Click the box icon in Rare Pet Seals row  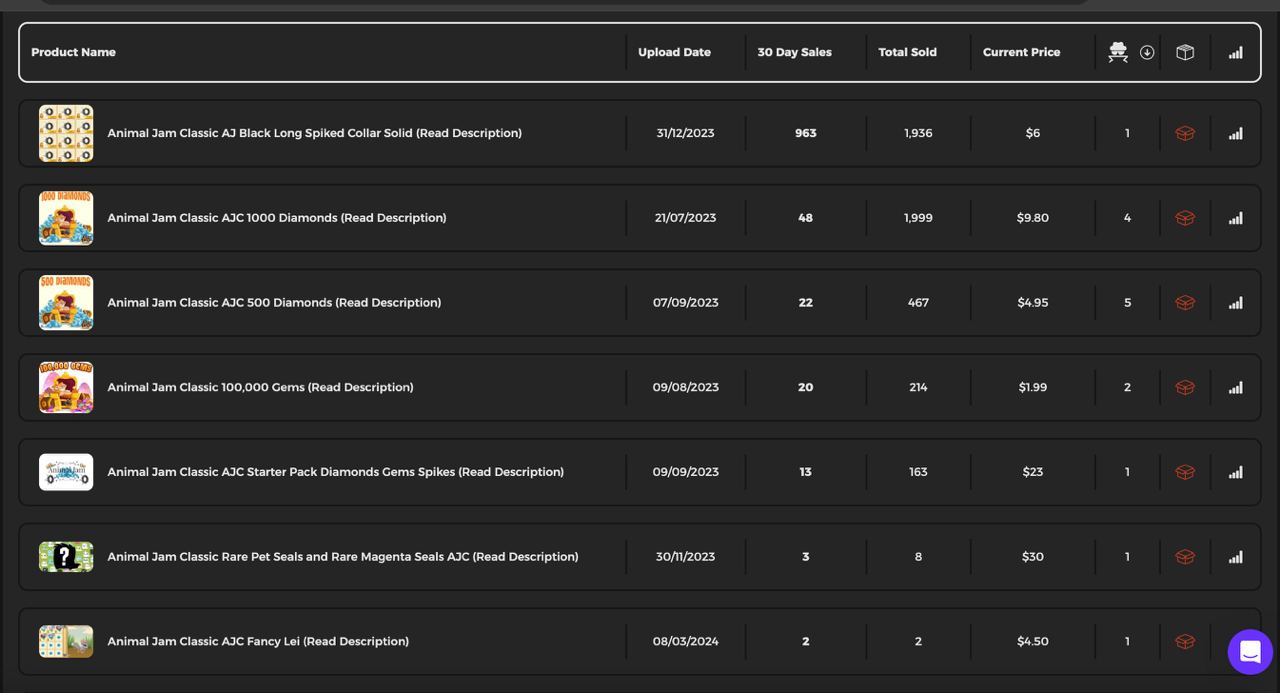(1185, 557)
